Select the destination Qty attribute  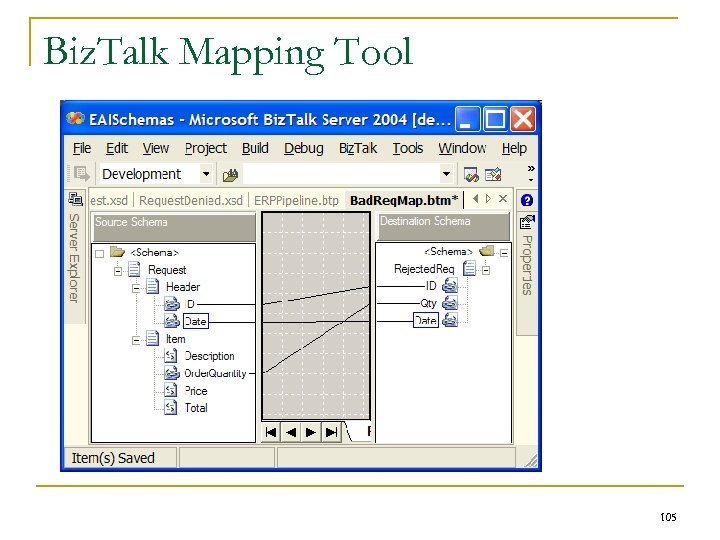click(428, 303)
